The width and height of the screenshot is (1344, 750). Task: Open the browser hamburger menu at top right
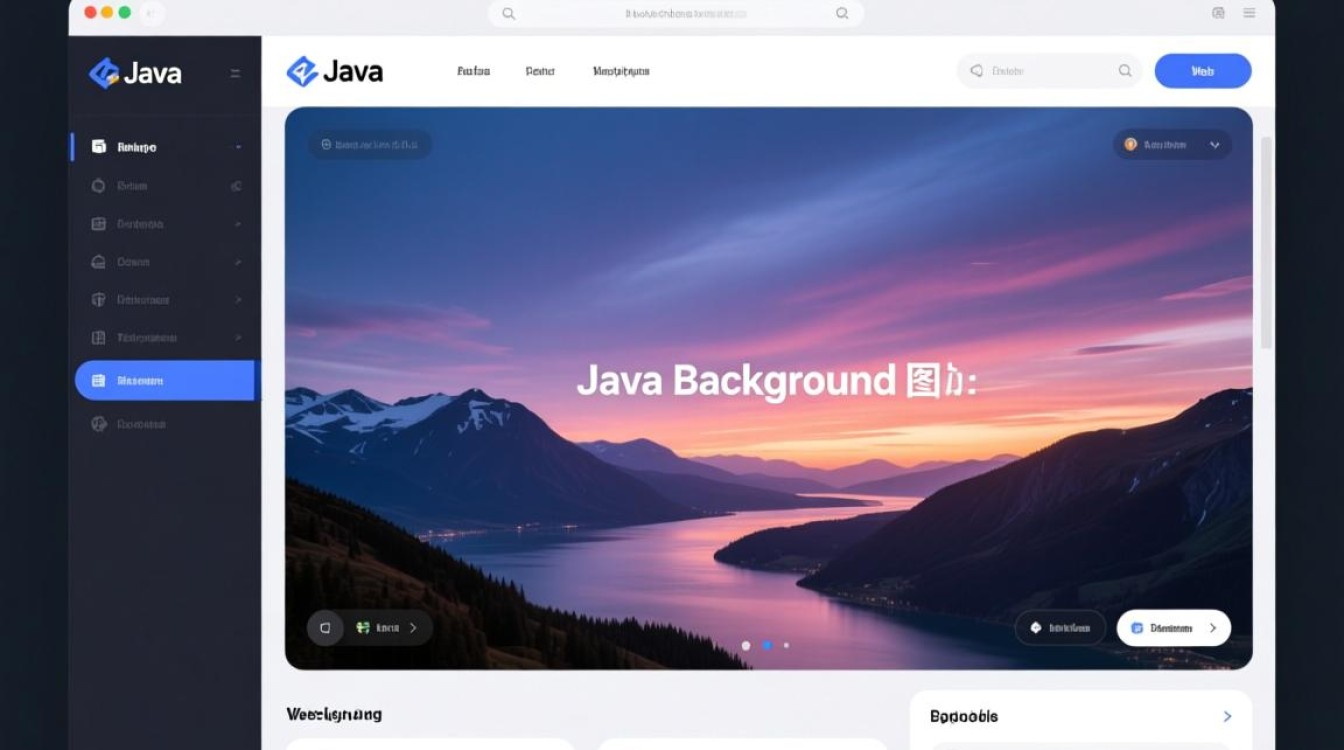1248,13
